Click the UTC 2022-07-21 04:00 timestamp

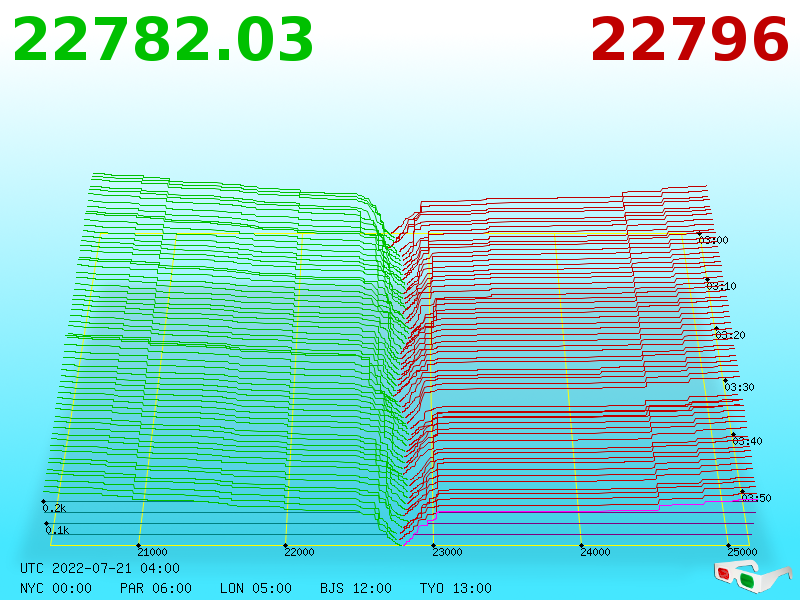click(x=100, y=568)
